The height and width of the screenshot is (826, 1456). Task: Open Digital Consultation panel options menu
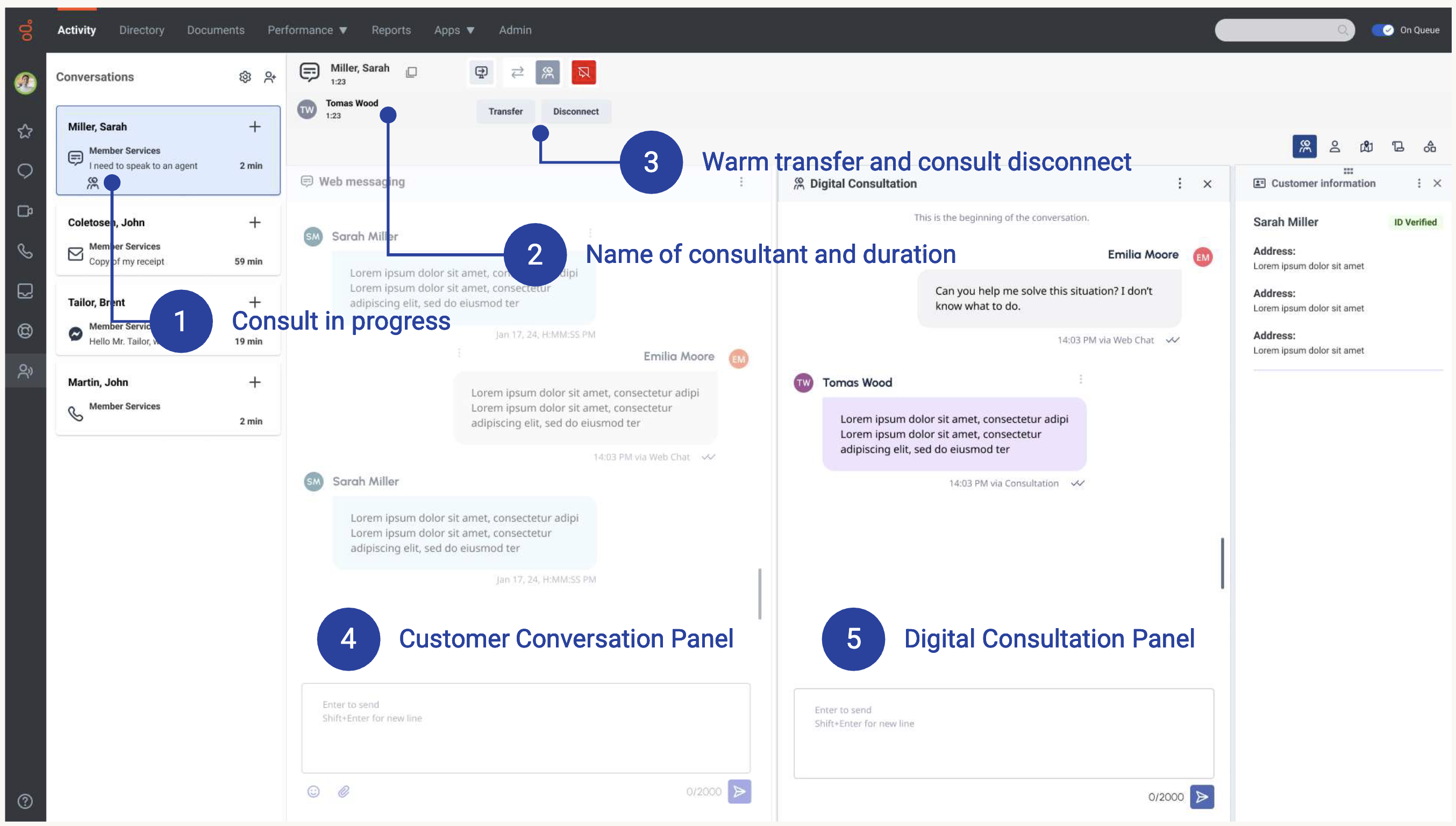click(x=1180, y=183)
